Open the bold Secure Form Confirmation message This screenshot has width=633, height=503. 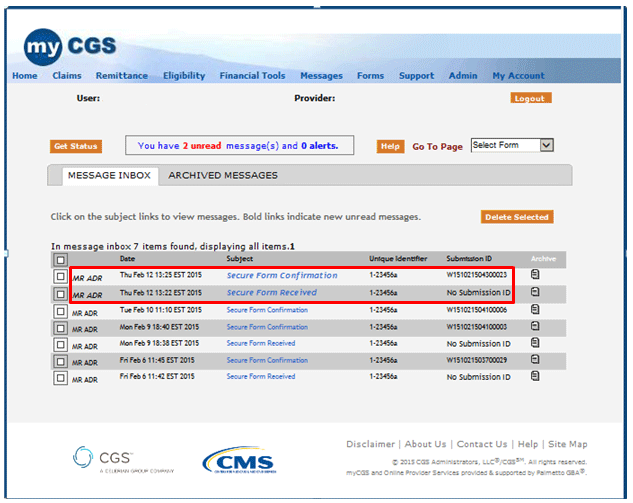tap(281, 275)
